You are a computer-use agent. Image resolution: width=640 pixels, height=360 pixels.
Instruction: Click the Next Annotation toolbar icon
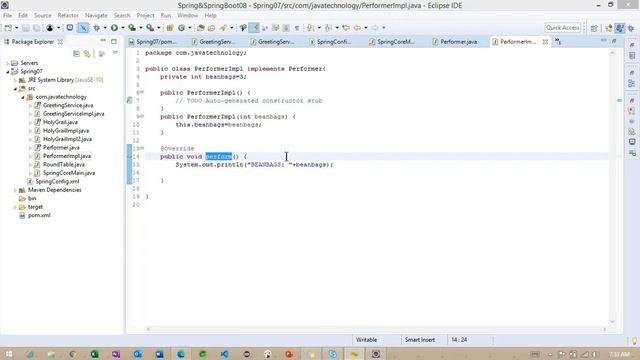pos(310,28)
